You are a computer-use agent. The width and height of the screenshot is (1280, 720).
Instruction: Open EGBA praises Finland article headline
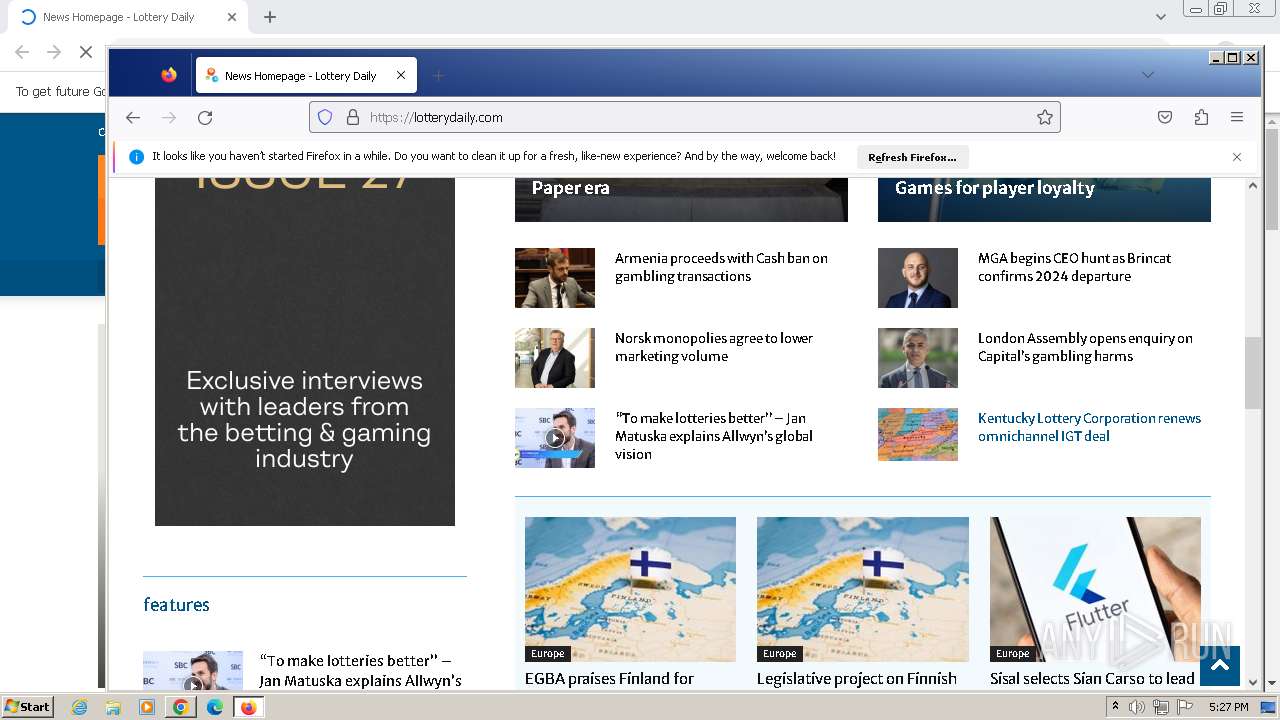[x=609, y=679]
